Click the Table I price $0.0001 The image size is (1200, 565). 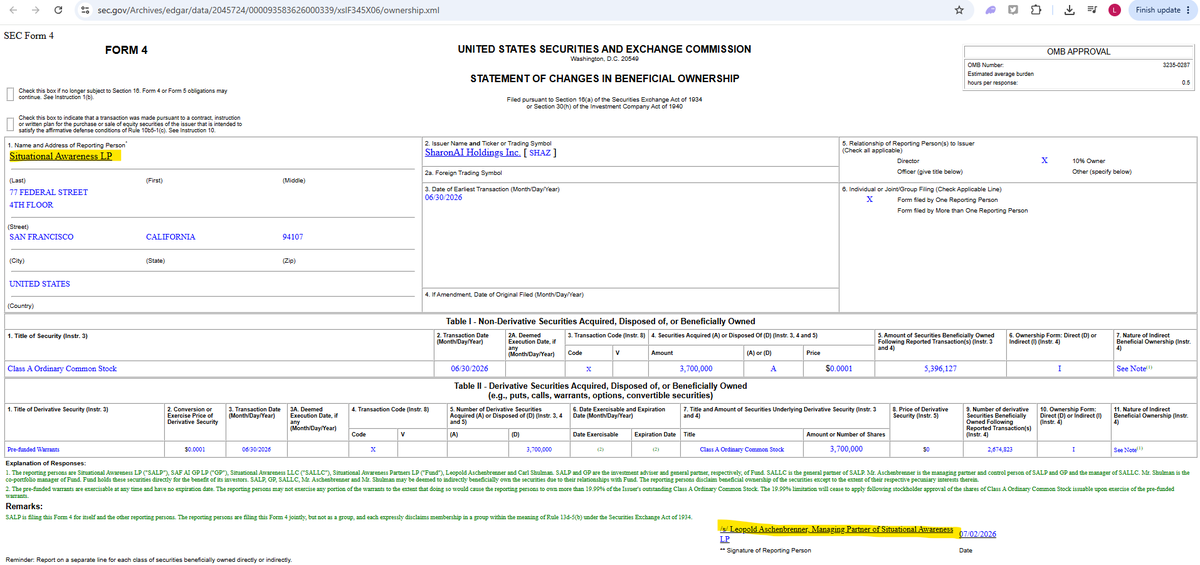[839, 369]
